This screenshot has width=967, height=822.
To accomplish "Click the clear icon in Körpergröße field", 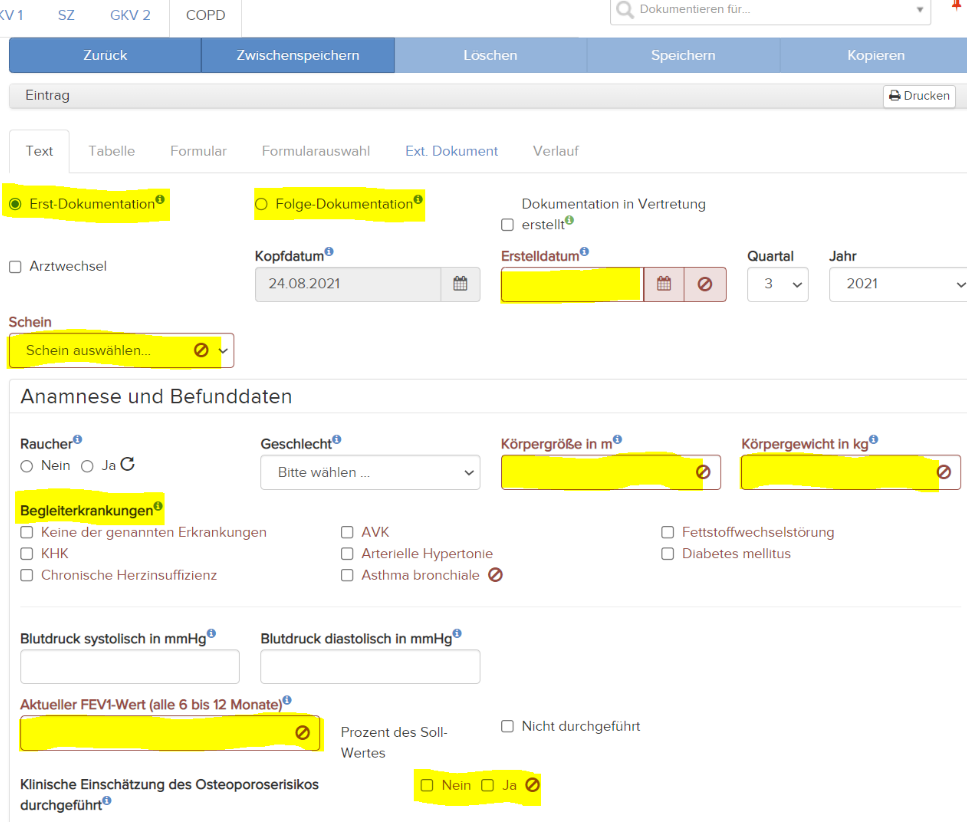I will click(704, 471).
